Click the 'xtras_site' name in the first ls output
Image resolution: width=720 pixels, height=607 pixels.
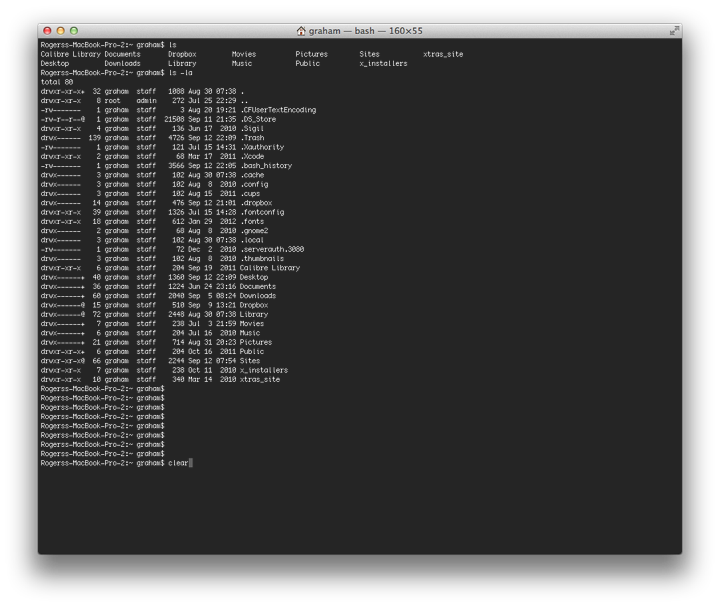click(x=443, y=54)
